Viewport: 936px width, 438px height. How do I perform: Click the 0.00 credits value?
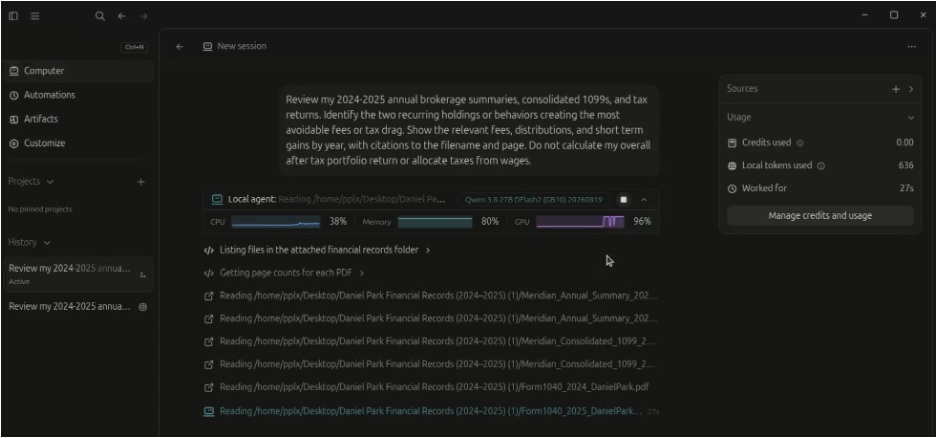click(x=904, y=143)
